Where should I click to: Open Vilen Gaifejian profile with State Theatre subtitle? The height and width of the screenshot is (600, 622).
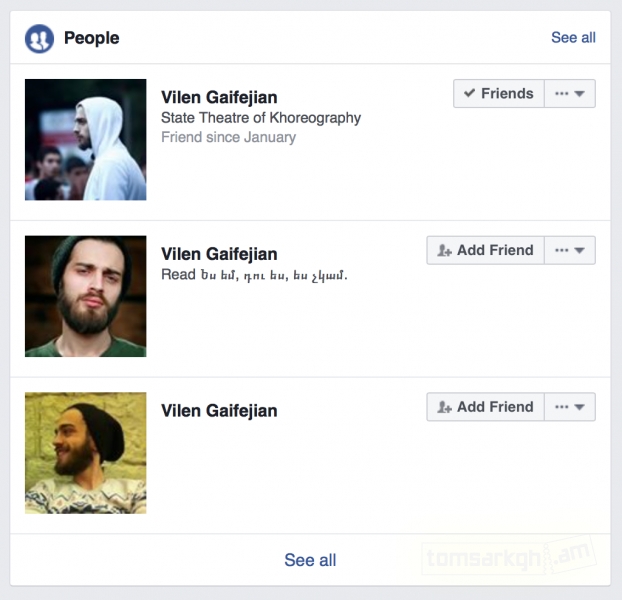point(219,97)
